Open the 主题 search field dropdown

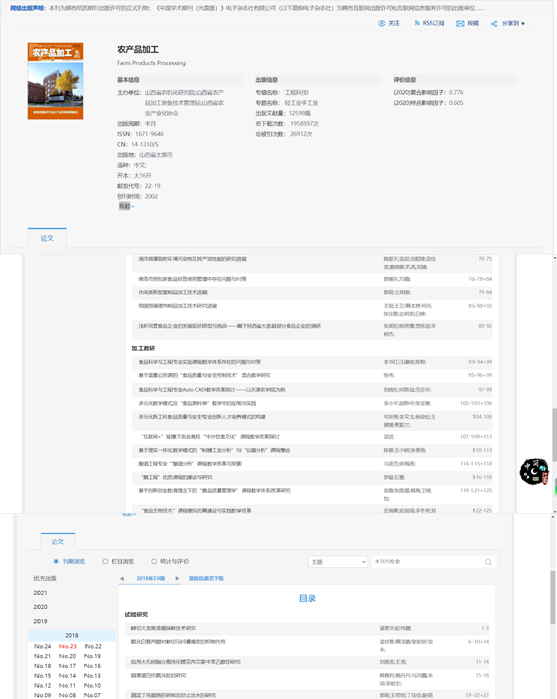[x=338, y=562]
